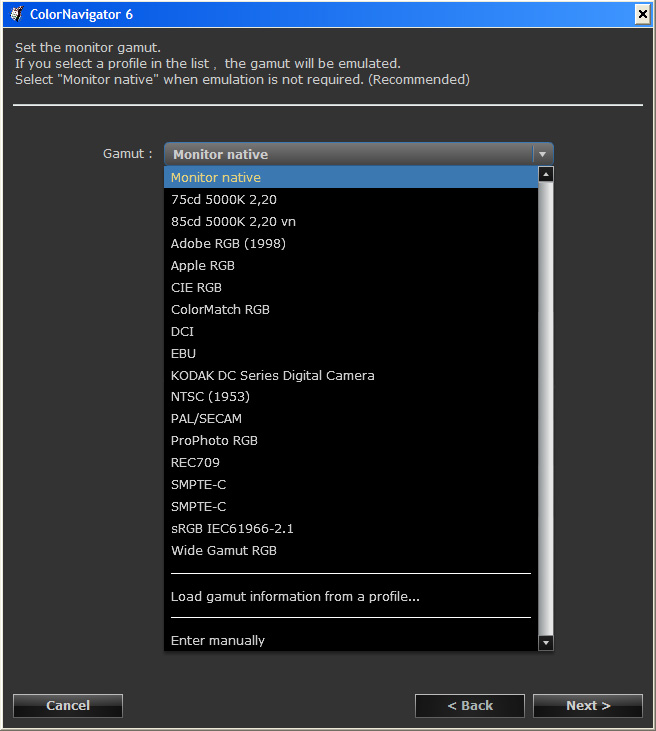The image size is (656, 731).
Task: Choose the 75cd 5000K 2,20 gamut entry
Action: (224, 200)
